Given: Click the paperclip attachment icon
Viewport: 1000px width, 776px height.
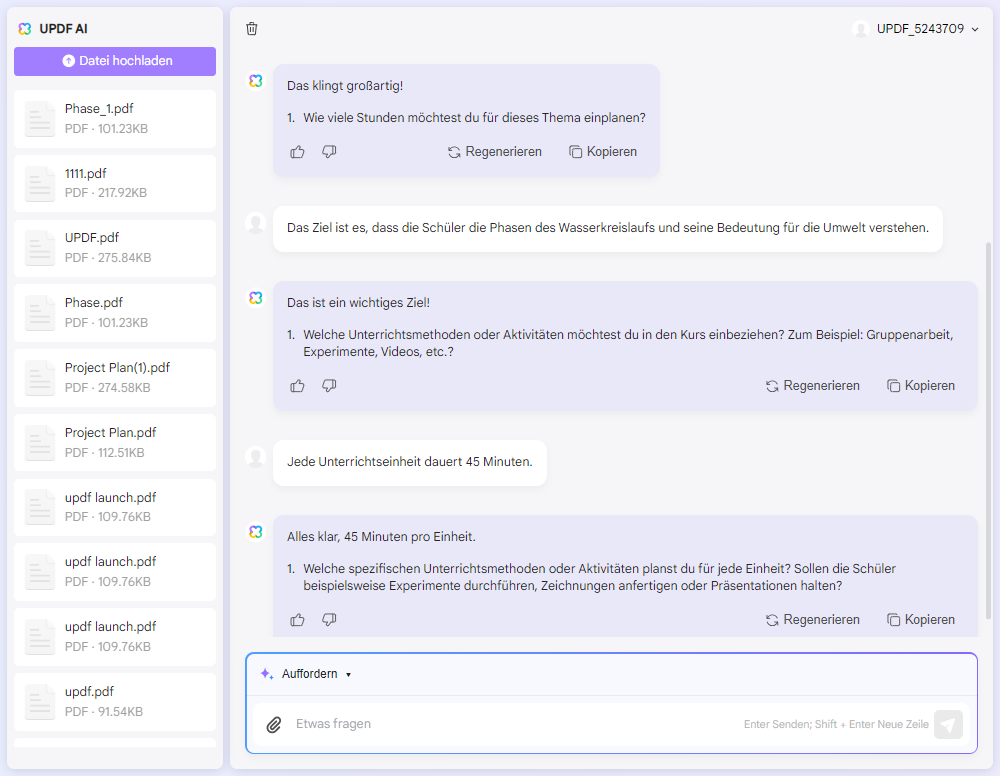Looking at the screenshot, I should [x=274, y=724].
